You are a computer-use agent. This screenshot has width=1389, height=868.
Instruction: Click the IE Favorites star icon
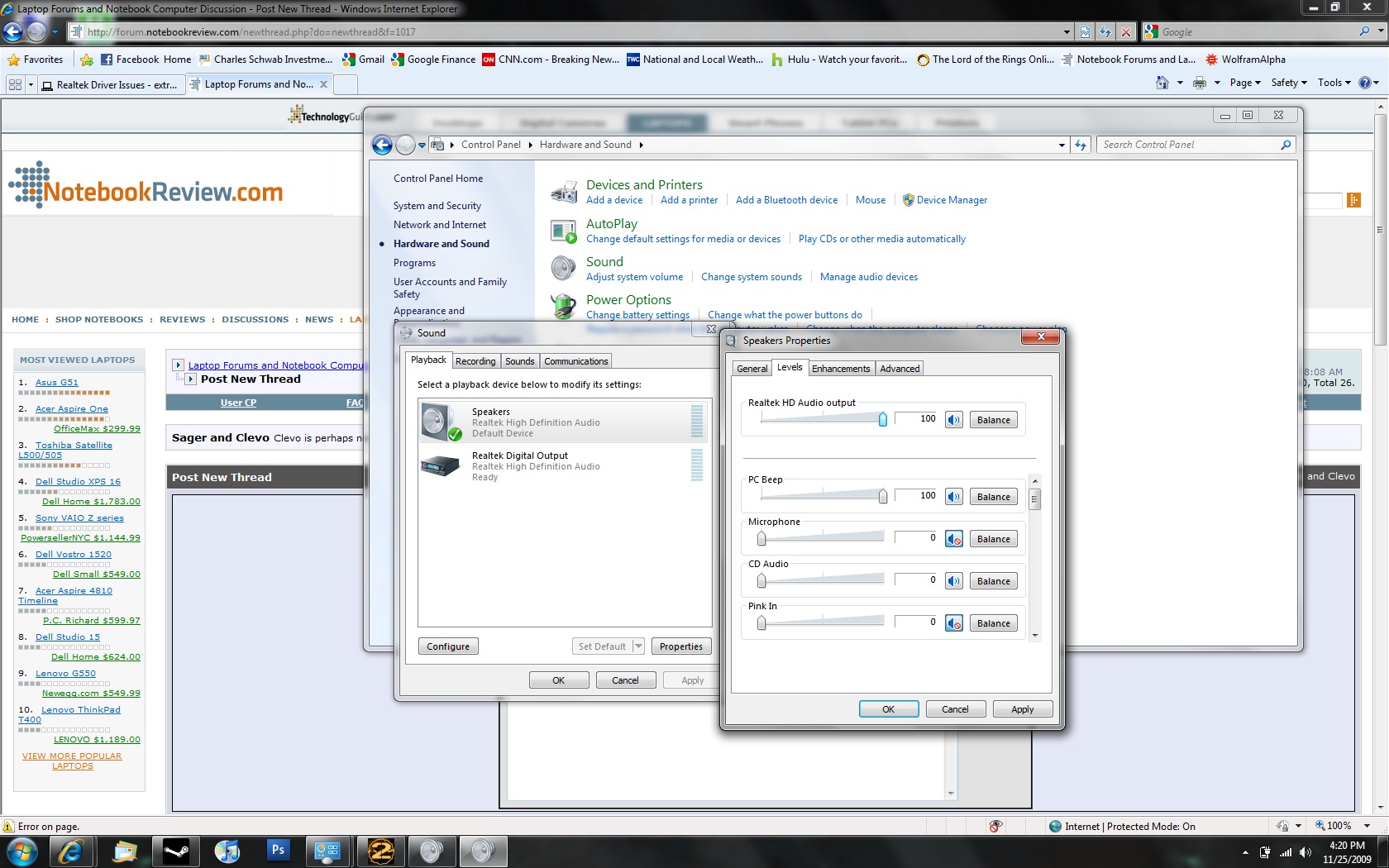click(x=14, y=60)
